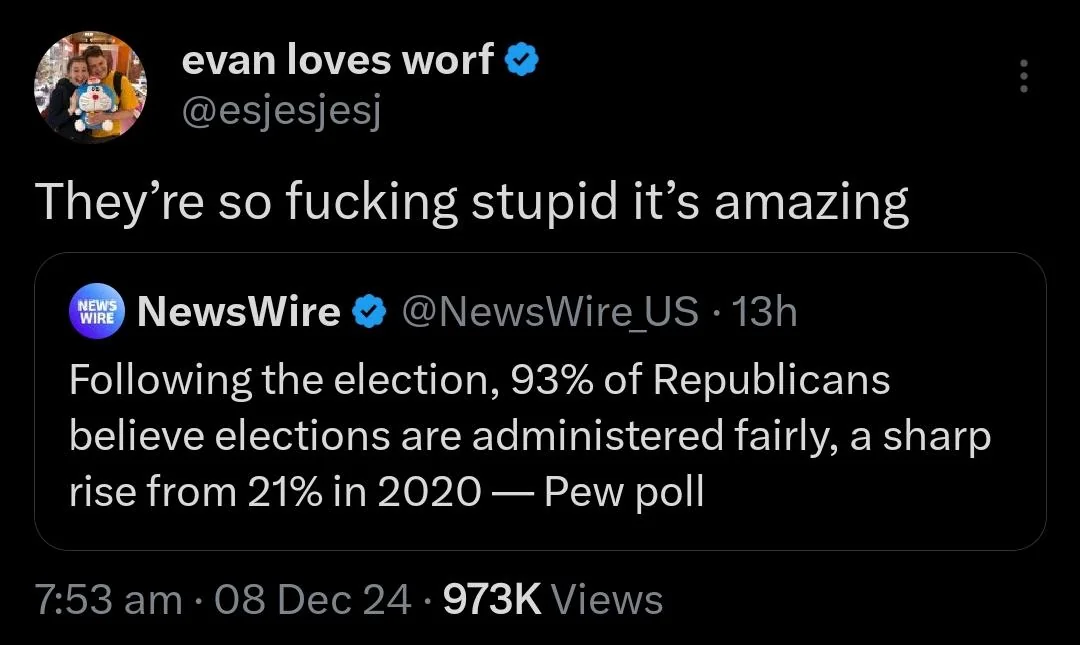Click the 7:53 am post time
Screen dimensions: 1080x645
108,599
